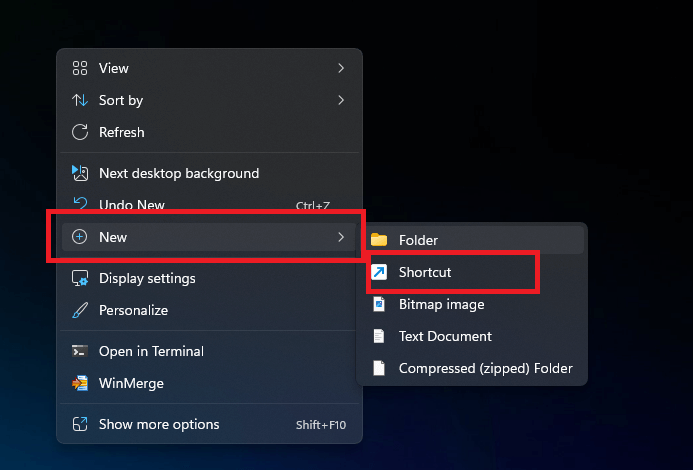Expand the New submenu chevron
693x470 pixels.
tap(341, 237)
